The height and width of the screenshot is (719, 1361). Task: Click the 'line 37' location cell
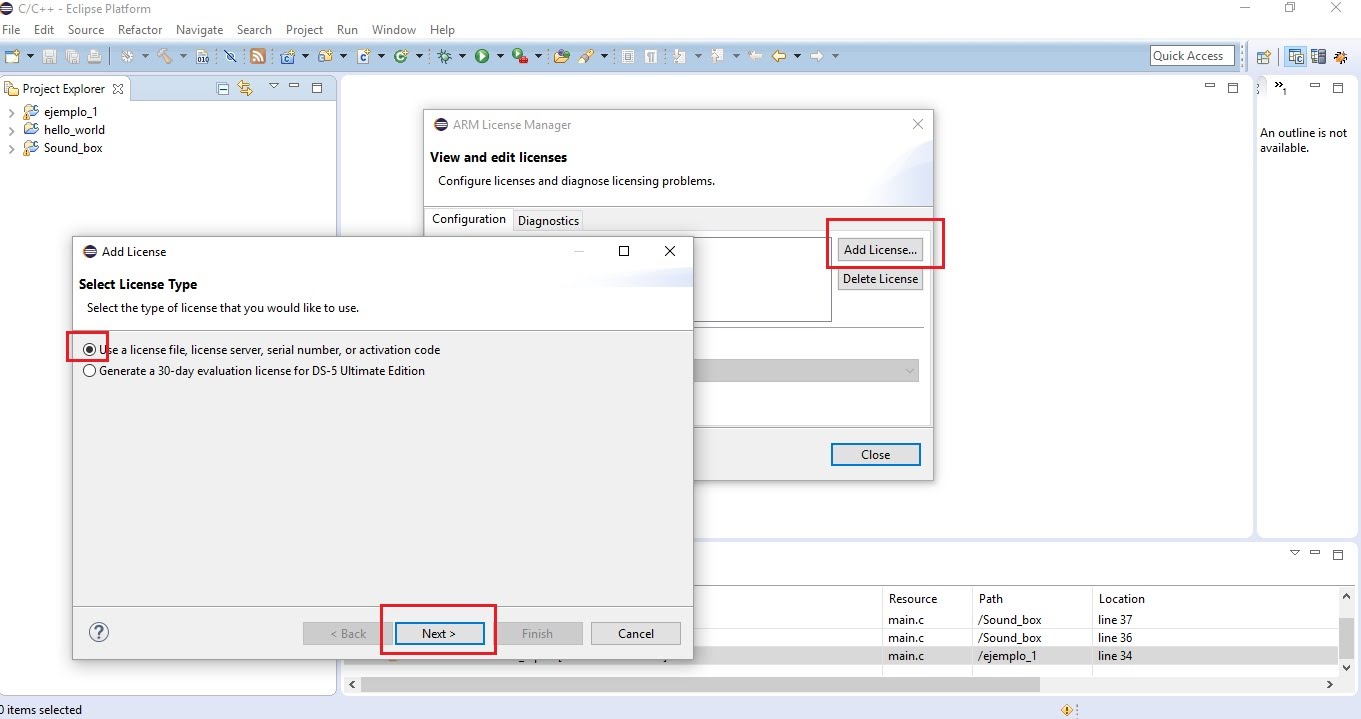[1115, 620]
